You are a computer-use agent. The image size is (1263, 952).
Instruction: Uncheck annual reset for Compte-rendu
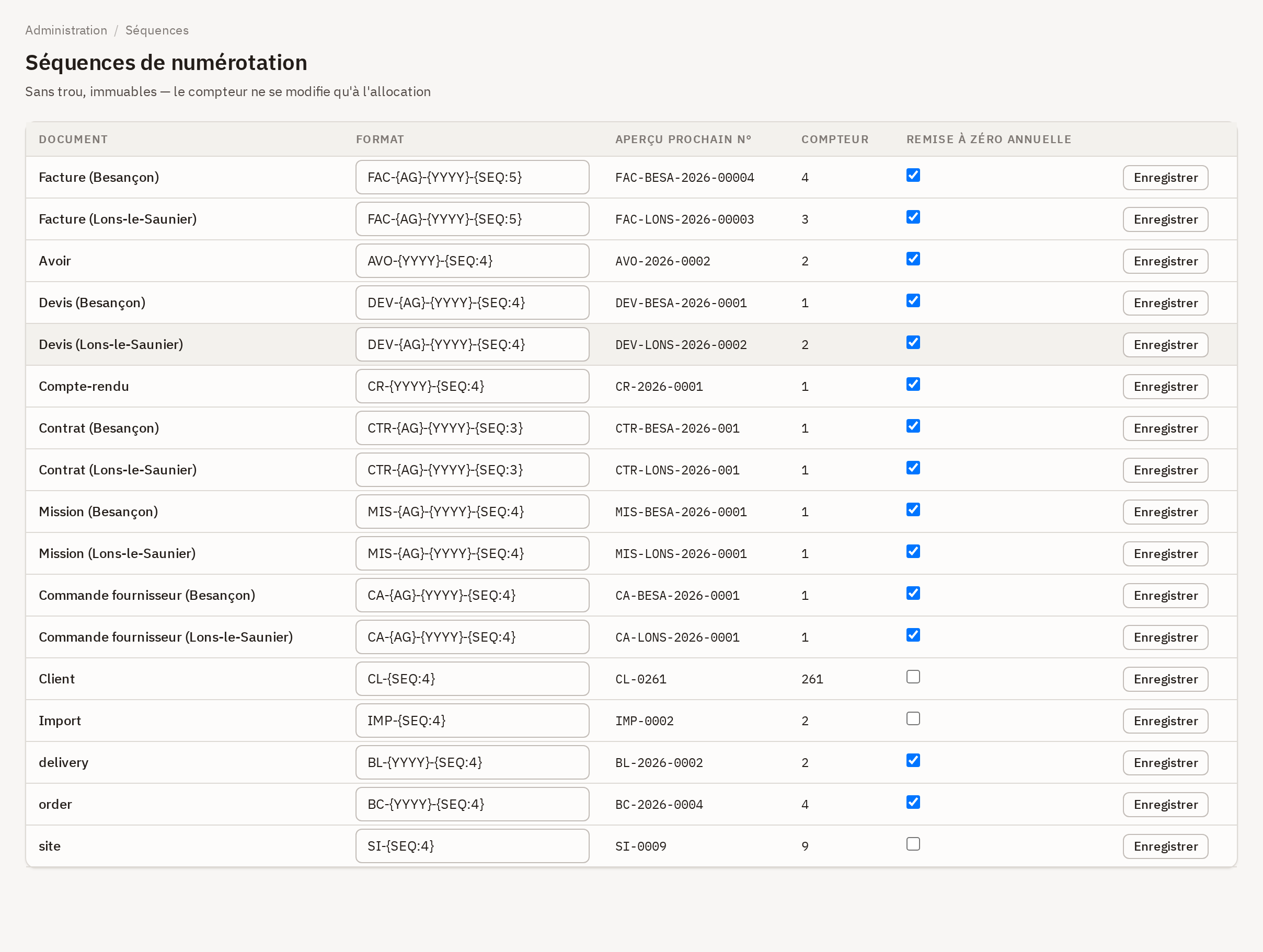pyautogui.click(x=913, y=384)
